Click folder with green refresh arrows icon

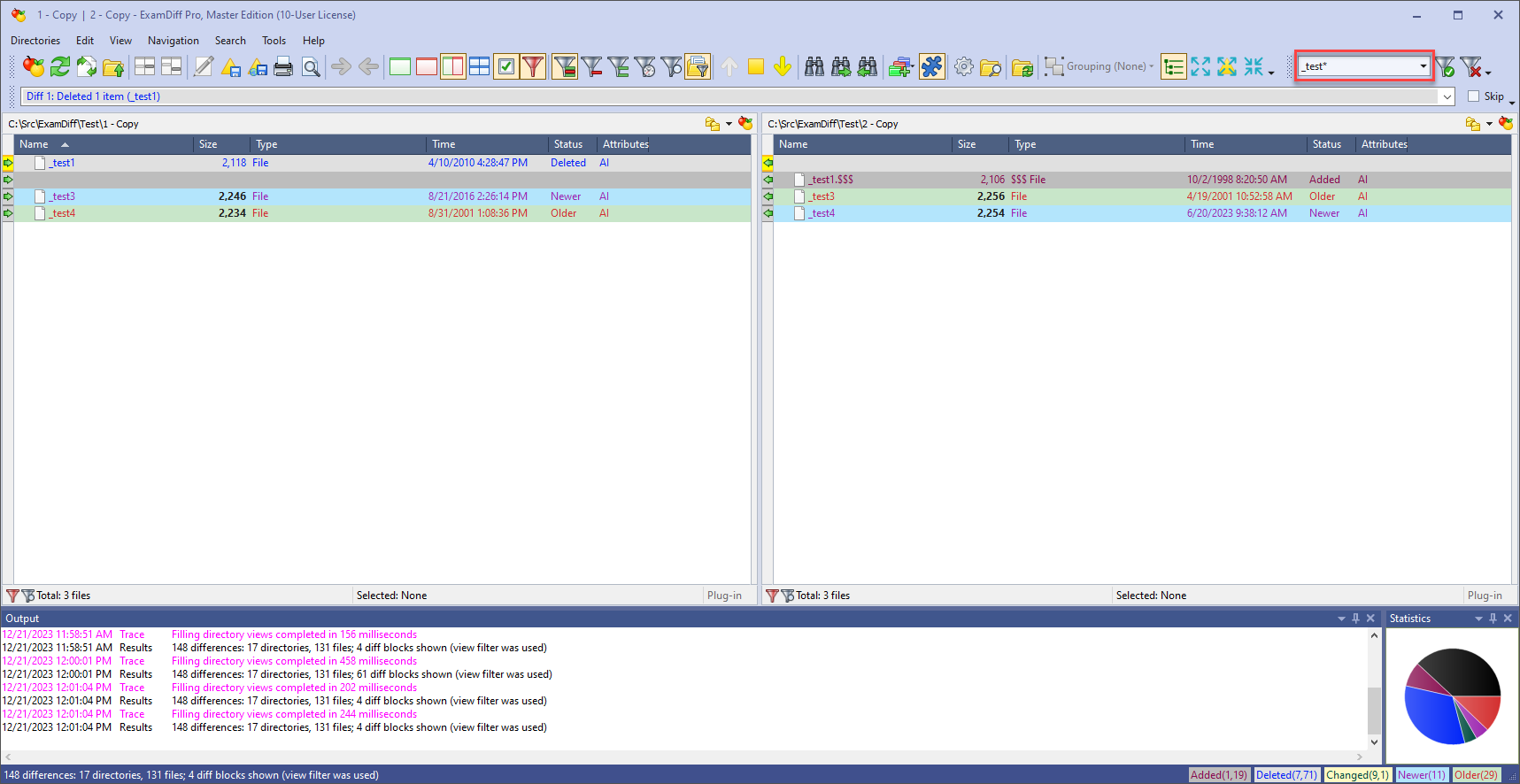(1022, 66)
